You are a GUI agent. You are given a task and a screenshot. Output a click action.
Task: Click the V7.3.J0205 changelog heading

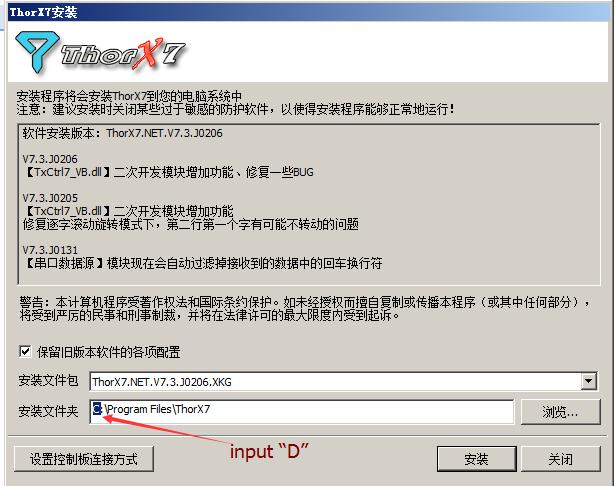pos(50,198)
